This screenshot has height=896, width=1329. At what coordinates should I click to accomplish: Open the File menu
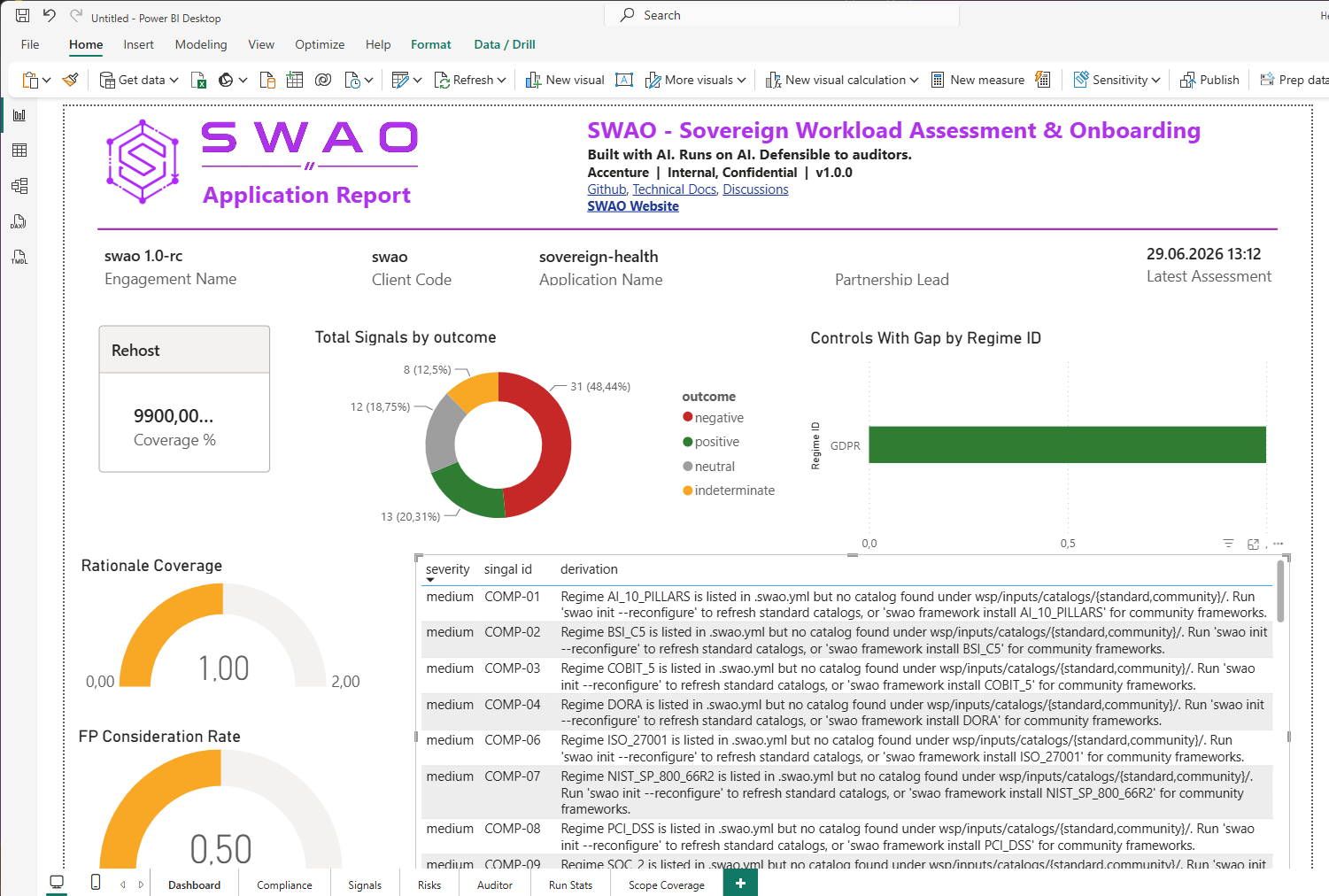click(x=30, y=44)
